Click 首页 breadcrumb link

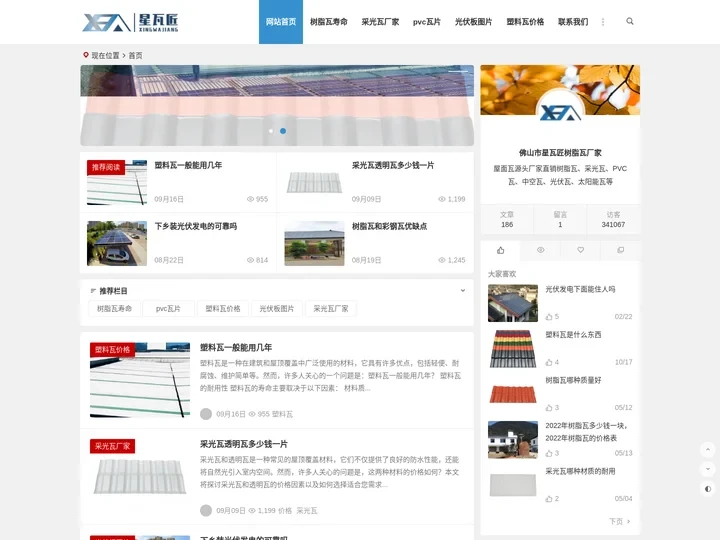click(x=135, y=56)
